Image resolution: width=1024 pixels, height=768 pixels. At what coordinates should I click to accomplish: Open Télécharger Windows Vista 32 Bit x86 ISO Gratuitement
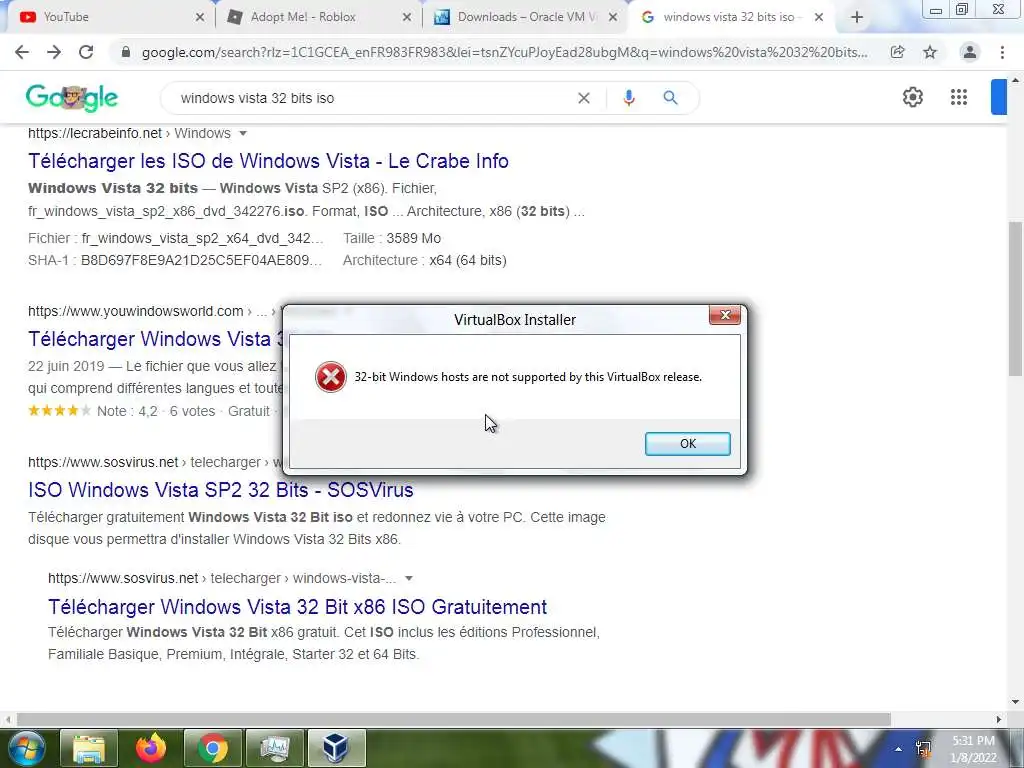click(x=297, y=607)
